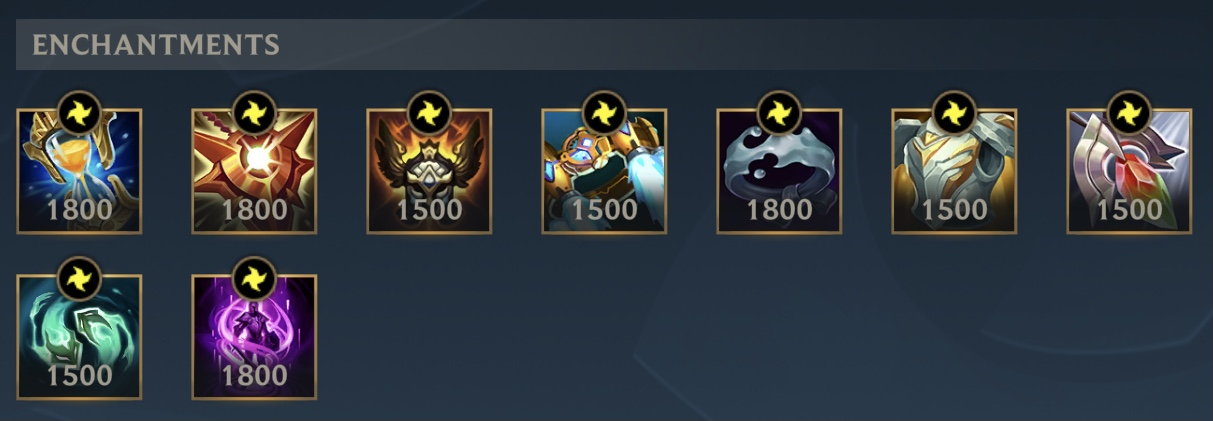Pick the green swirling shards enchantment
The image size is (1213, 421).
(79, 337)
